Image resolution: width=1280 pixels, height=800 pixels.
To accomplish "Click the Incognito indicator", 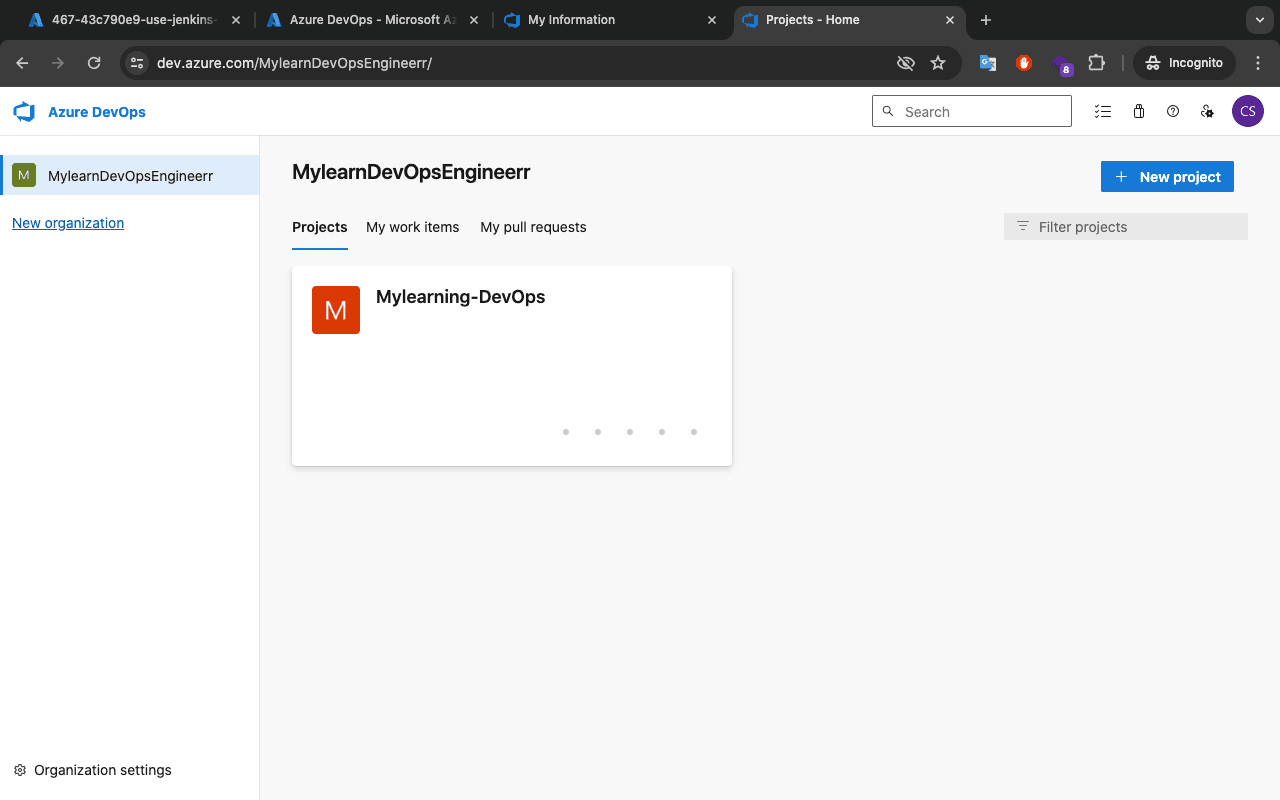I will (1185, 63).
